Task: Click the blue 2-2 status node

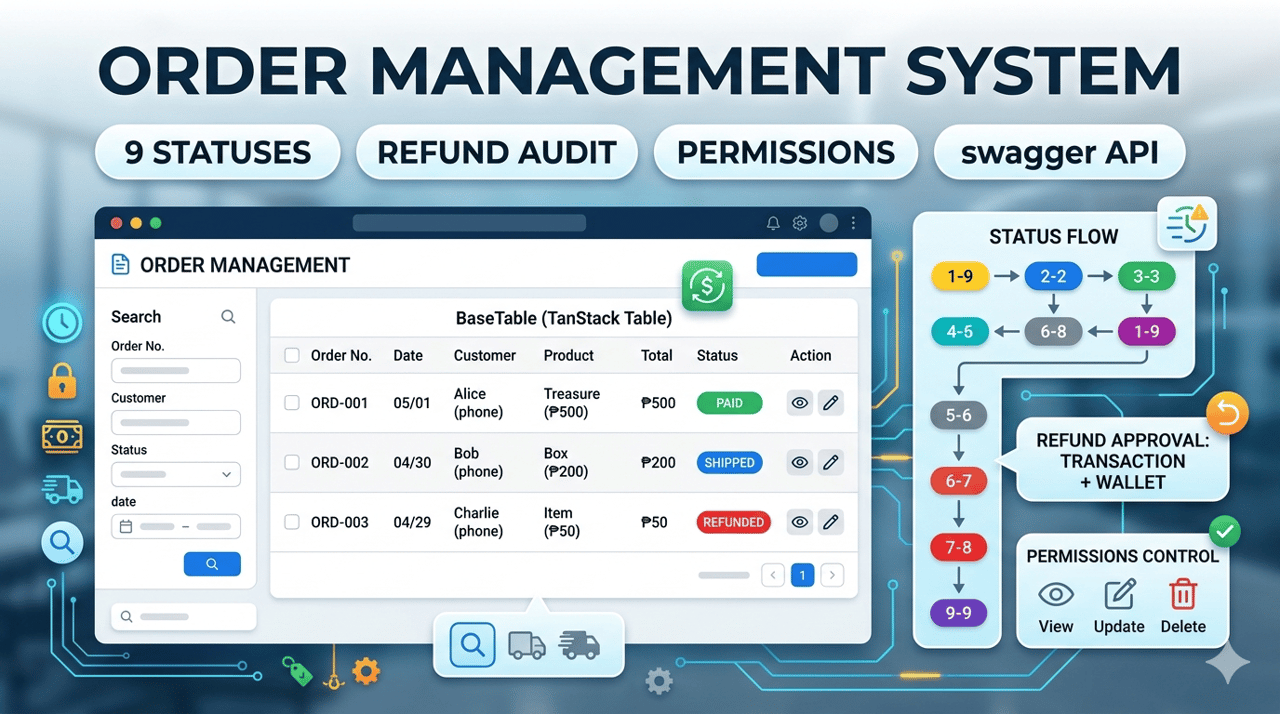Action: pyautogui.click(x=1054, y=276)
